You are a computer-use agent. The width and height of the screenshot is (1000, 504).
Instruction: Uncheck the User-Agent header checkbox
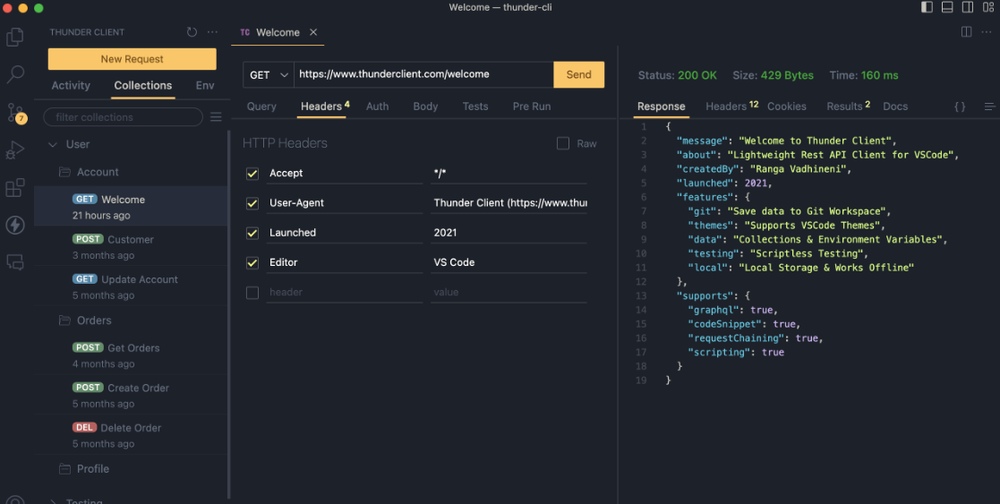(x=253, y=203)
